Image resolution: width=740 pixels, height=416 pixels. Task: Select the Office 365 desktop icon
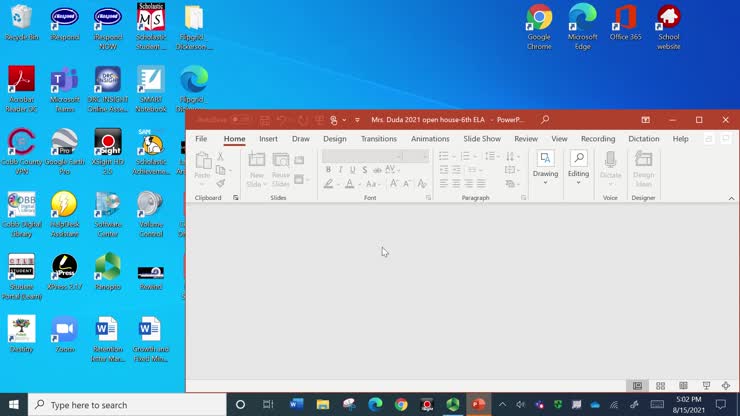tap(626, 26)
